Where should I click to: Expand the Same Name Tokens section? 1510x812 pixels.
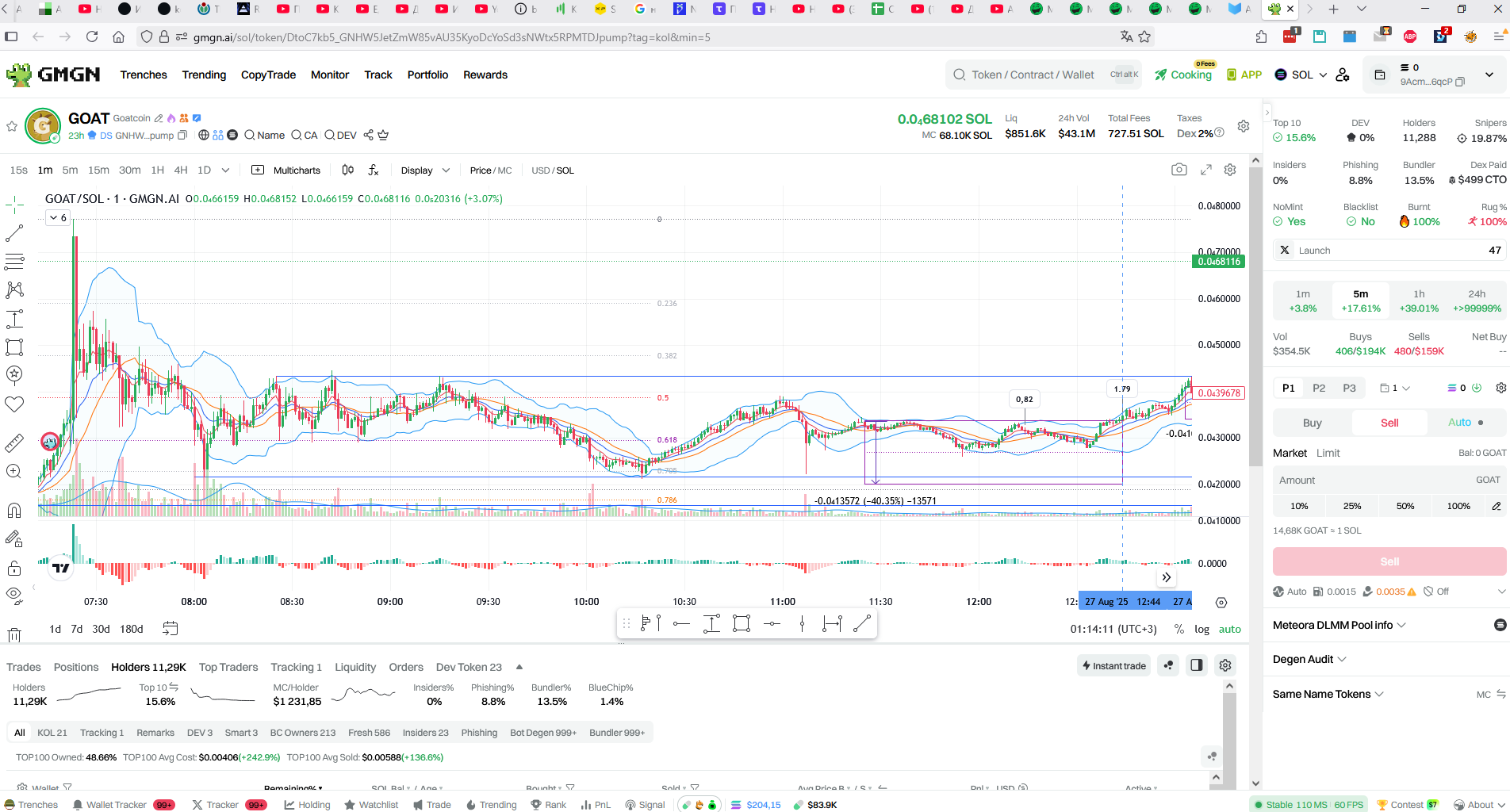coord(1328,694)
